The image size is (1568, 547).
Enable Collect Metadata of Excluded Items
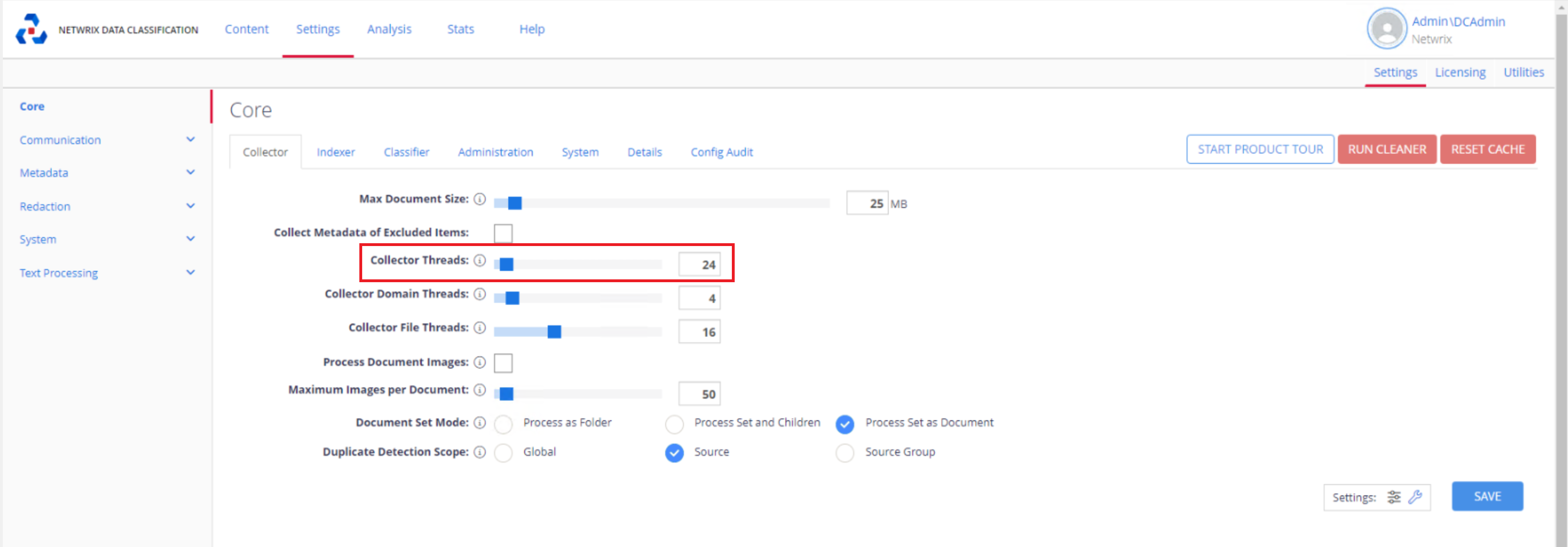pos(503,233)
